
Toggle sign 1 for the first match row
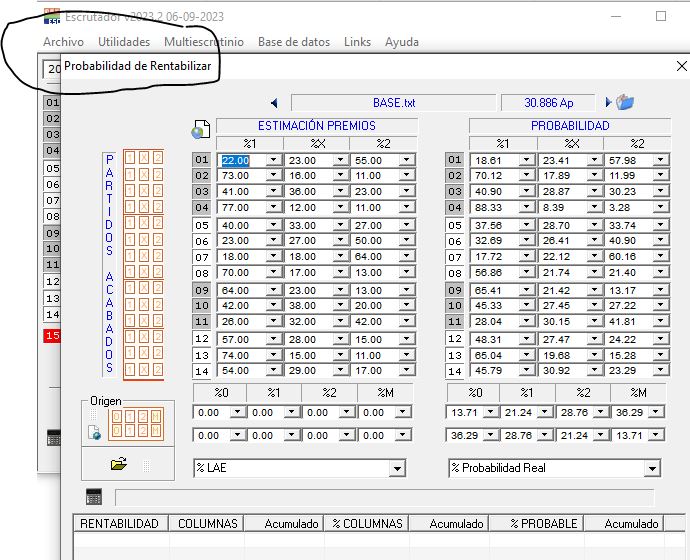[130, 158]
